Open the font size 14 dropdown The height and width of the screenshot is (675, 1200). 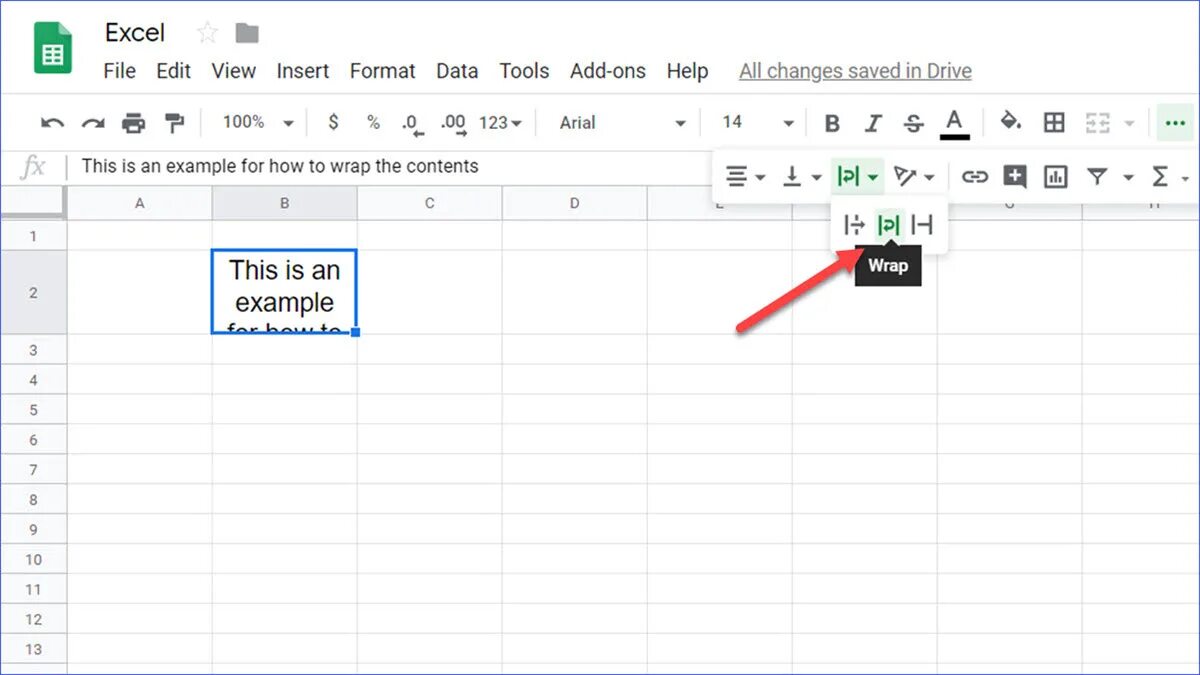click(x=758, y=123)
